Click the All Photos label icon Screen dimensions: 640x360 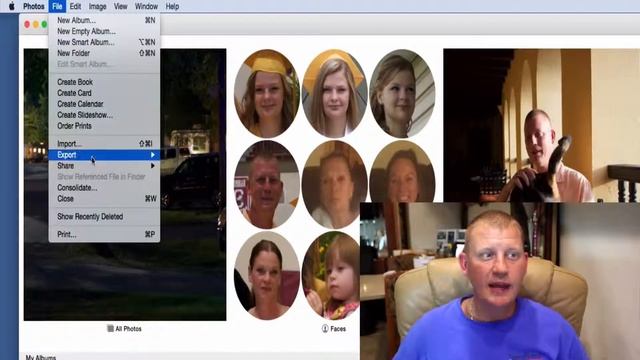[x=110, y=329]
